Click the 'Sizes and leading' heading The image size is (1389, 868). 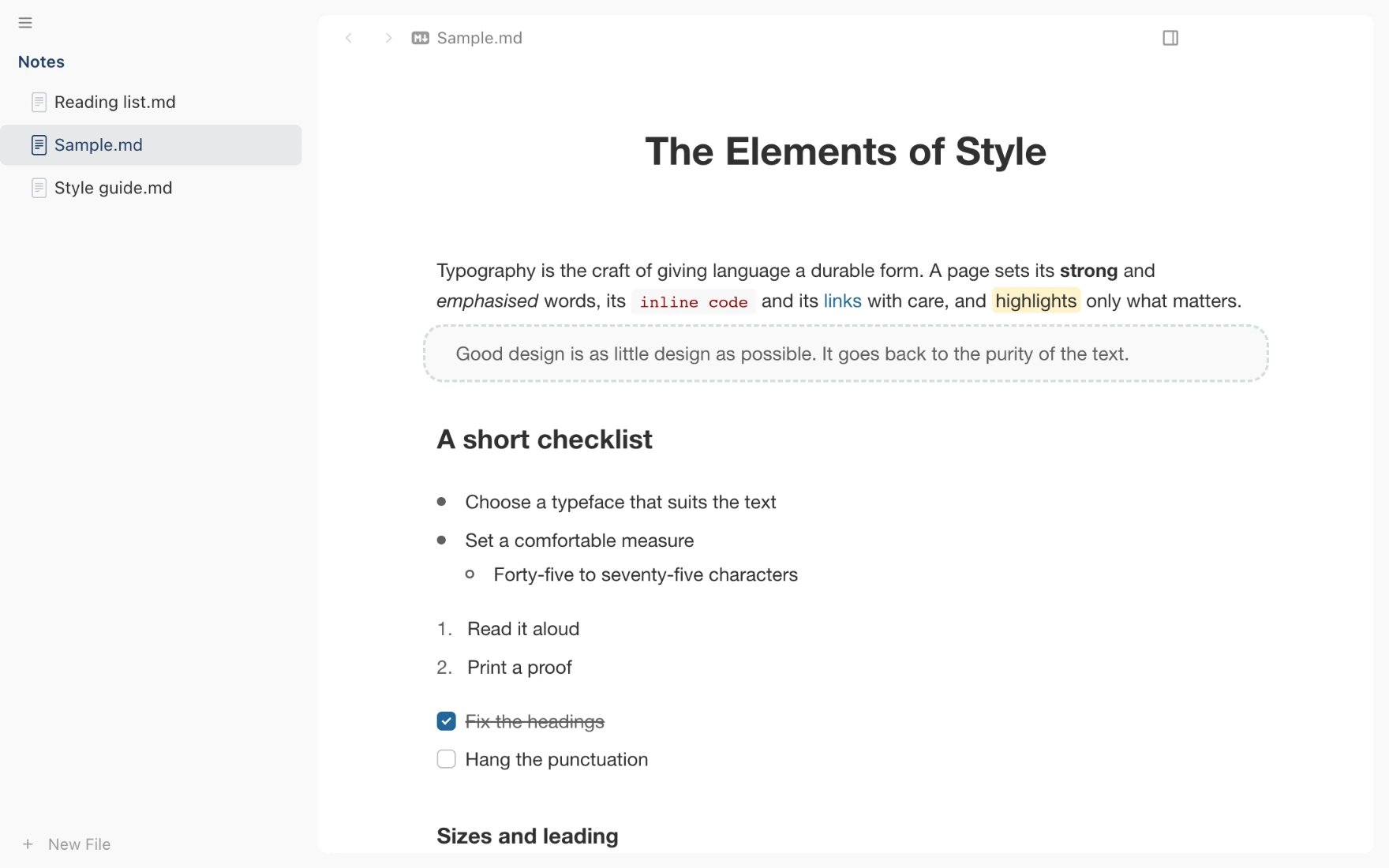[527, 836]
